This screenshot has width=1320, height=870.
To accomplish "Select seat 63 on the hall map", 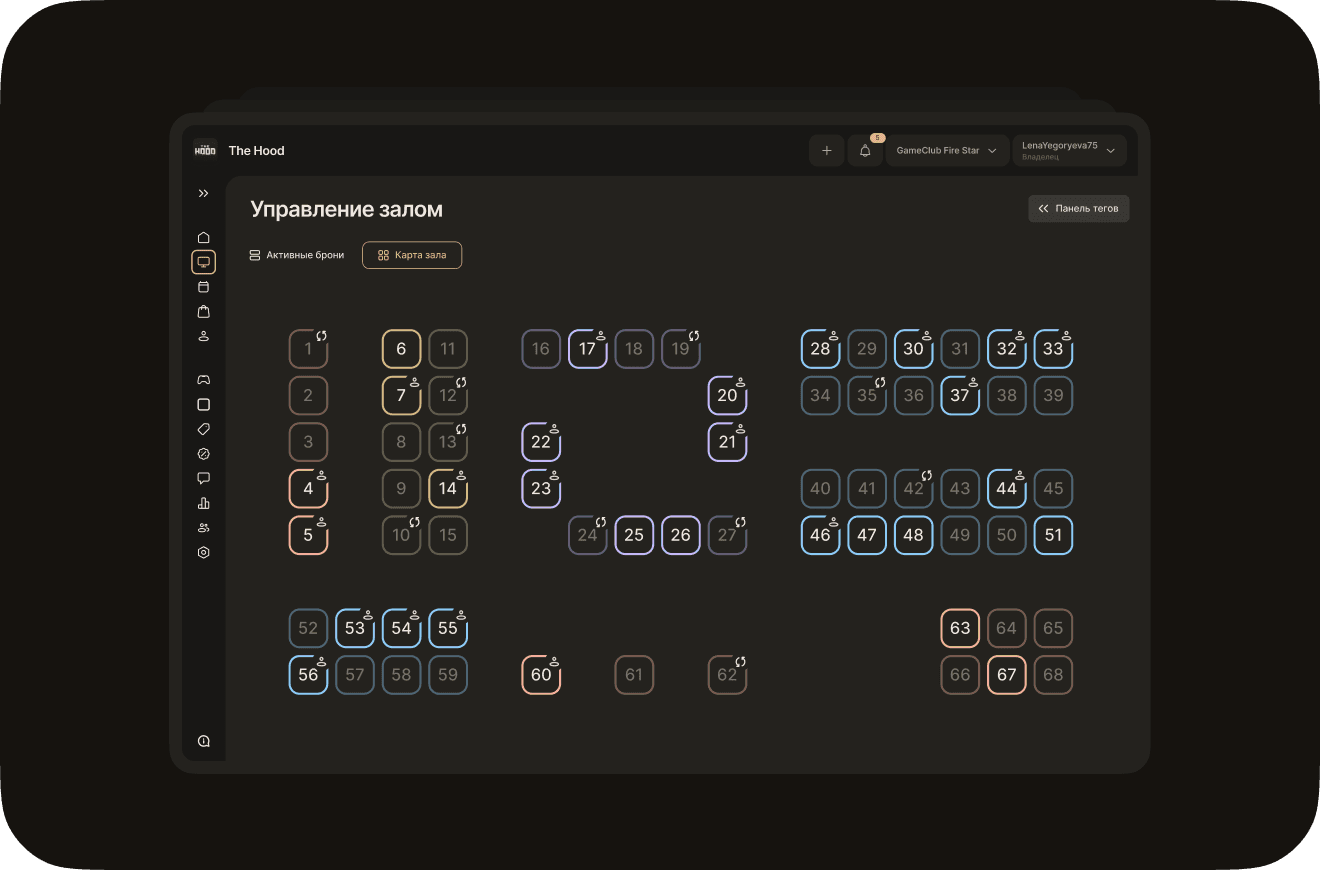I will (960, 628).
